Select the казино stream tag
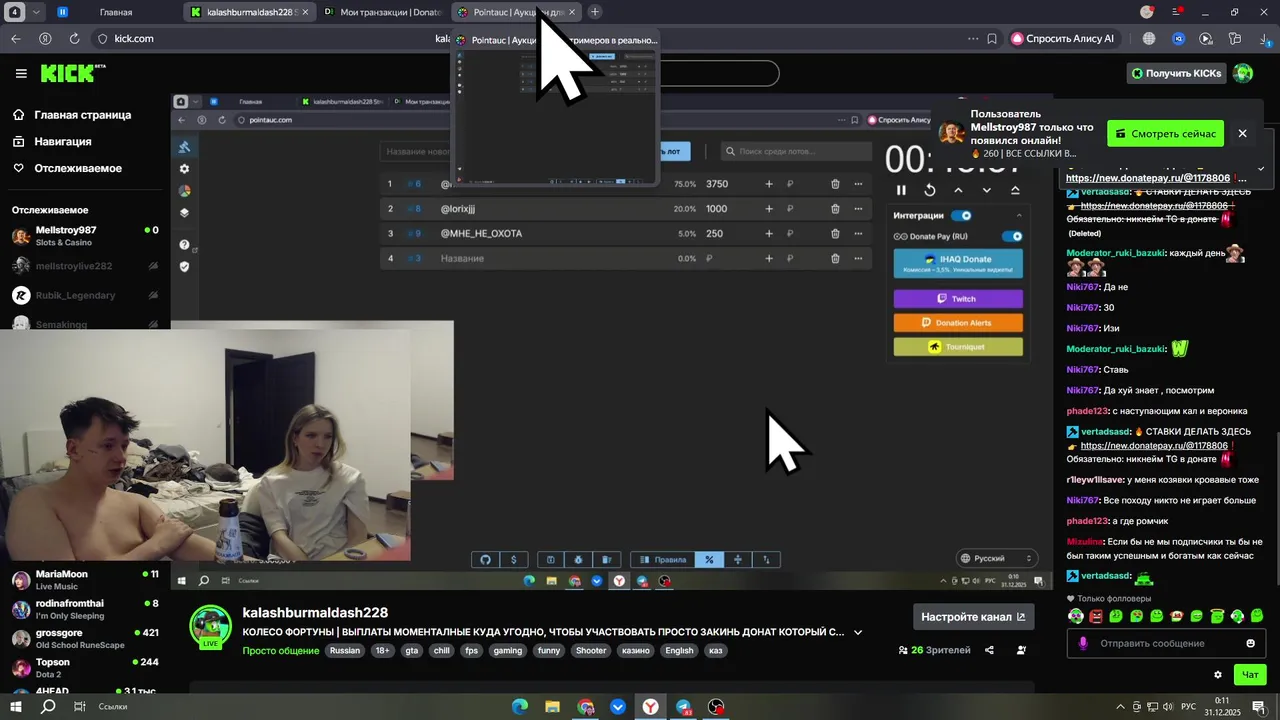This screenshot has height=720, width=1280. coord(635,650)
